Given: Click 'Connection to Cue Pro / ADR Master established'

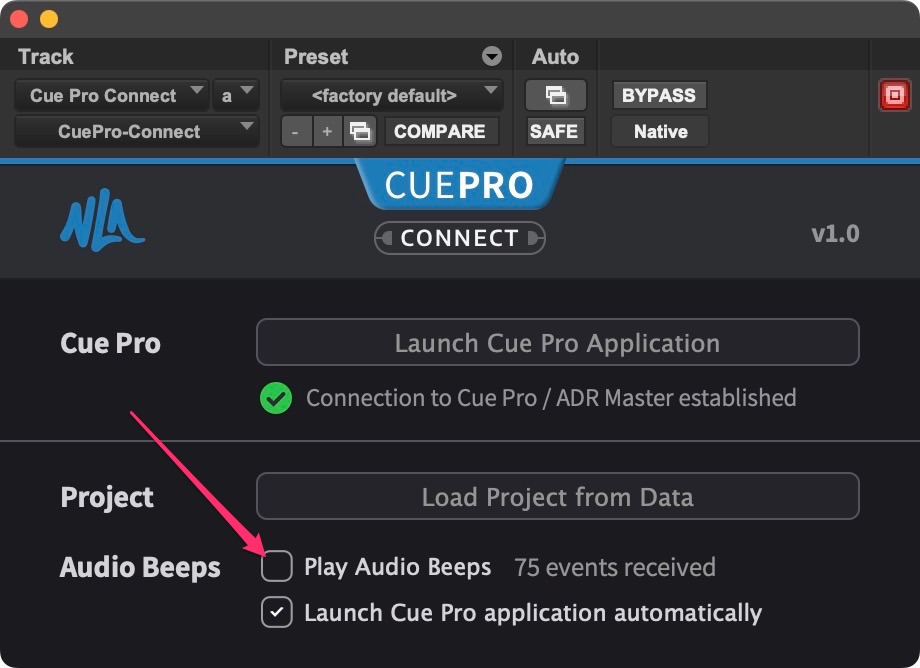Looking at the screenshot, I should tap(551, 398).
